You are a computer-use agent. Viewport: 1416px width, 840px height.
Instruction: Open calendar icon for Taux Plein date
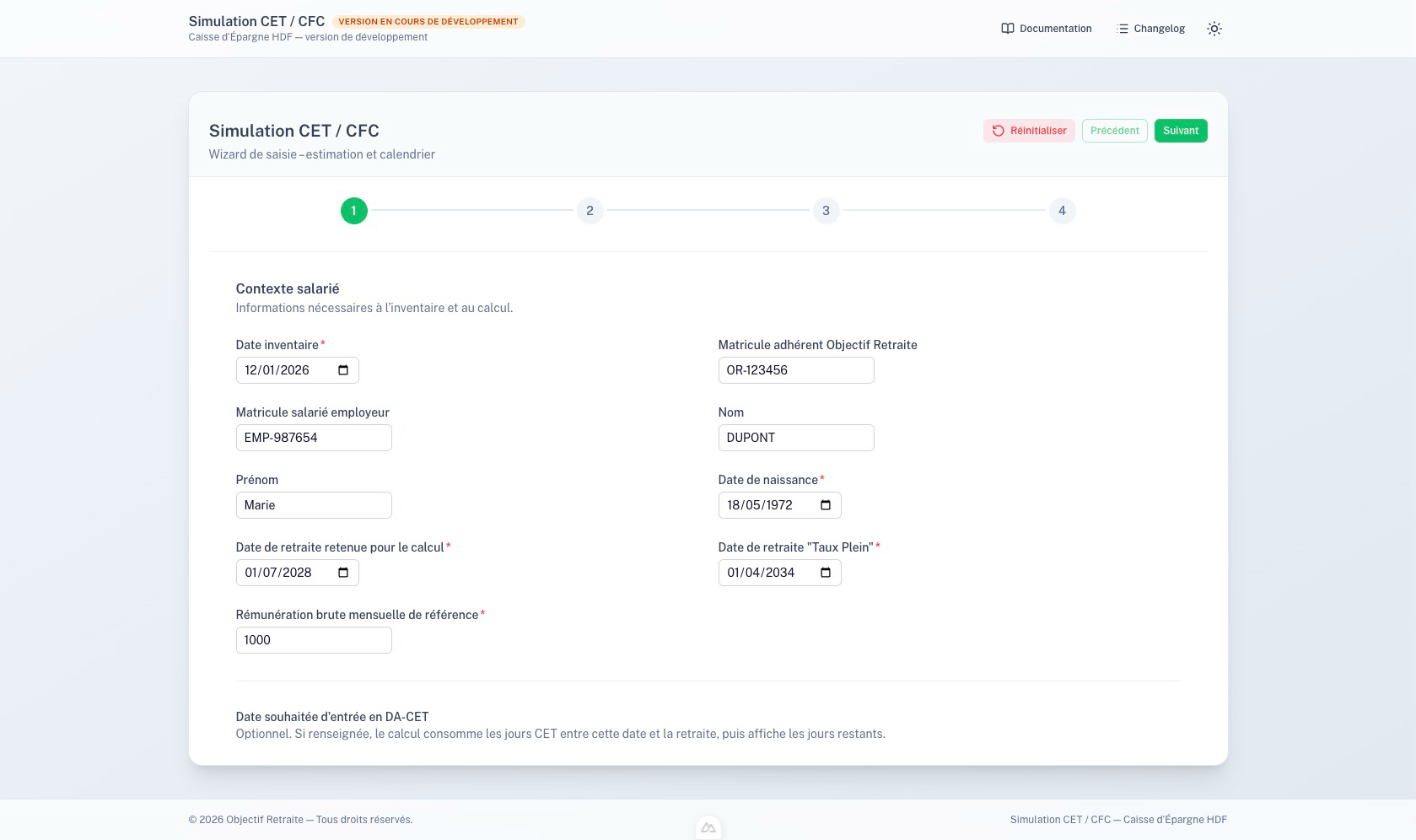[826, 573]
